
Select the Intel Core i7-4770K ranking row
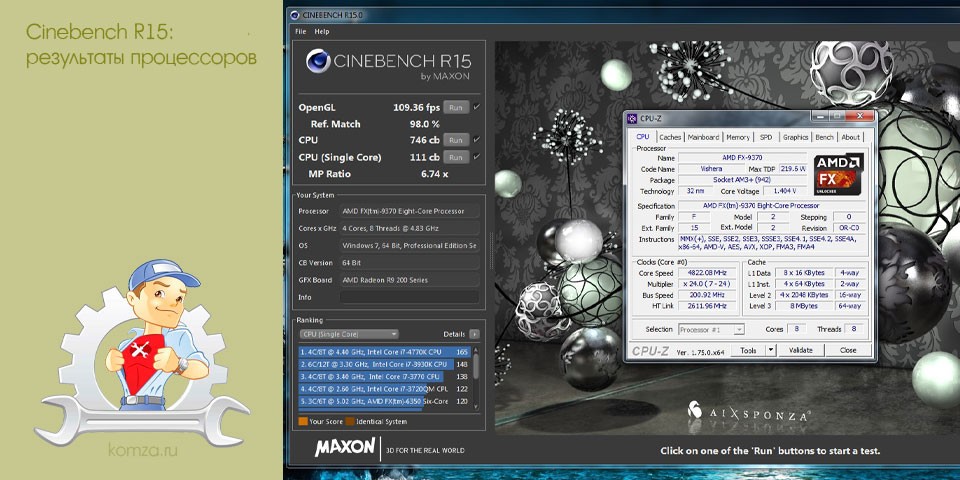tap(384, 352)
